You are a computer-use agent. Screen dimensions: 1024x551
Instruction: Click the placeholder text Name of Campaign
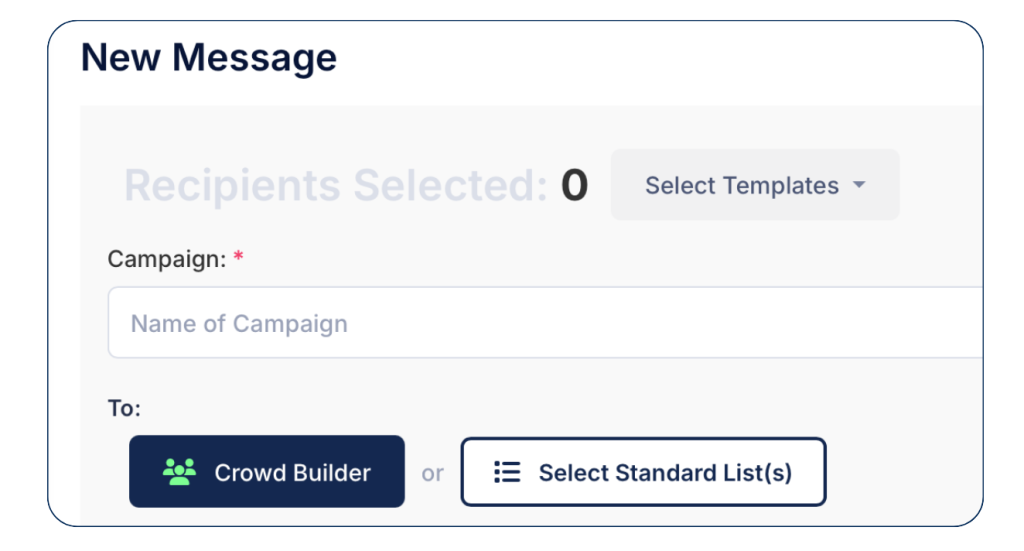tap(240, 324)
